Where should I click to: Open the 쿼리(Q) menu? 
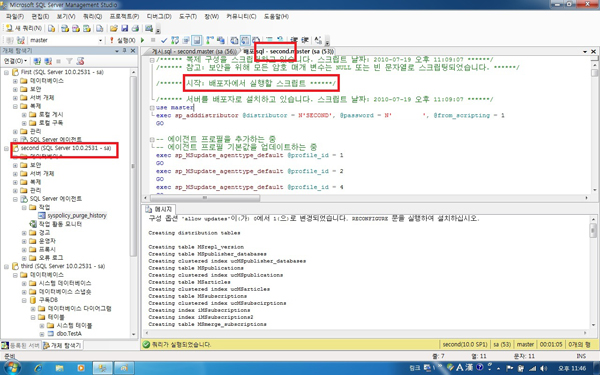point(92,16)
